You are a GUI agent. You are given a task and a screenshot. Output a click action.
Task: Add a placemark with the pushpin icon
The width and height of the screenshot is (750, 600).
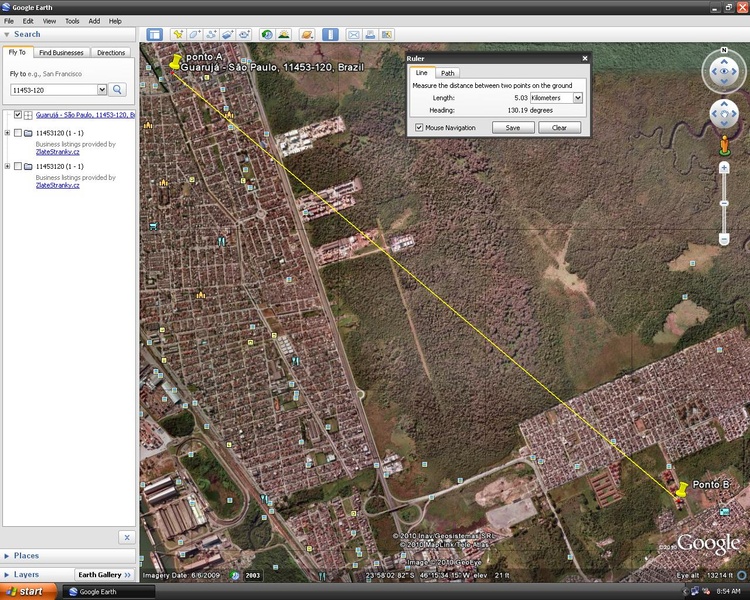pos(178,34)
